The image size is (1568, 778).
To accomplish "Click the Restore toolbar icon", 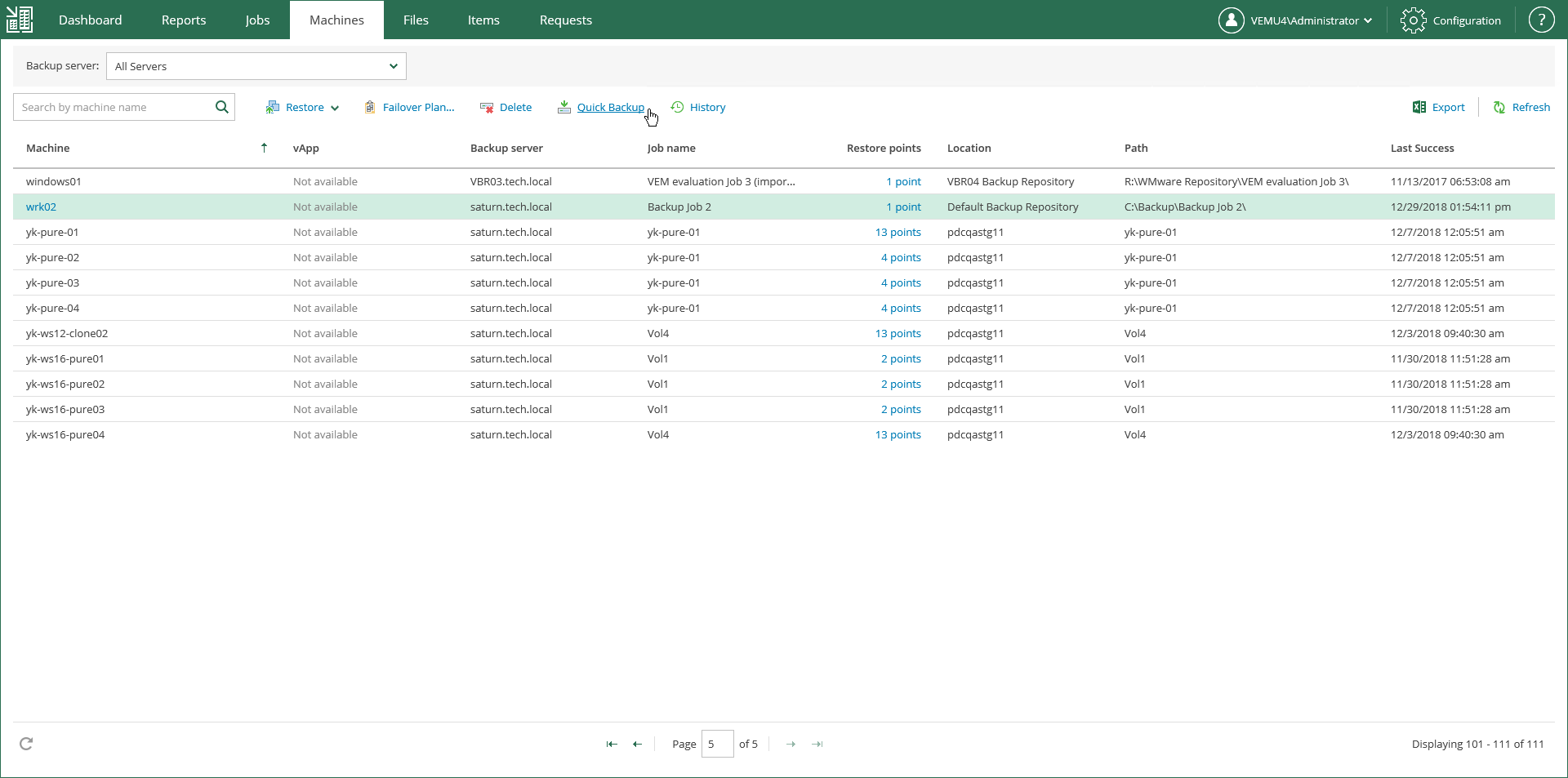I will click(273, 107).
